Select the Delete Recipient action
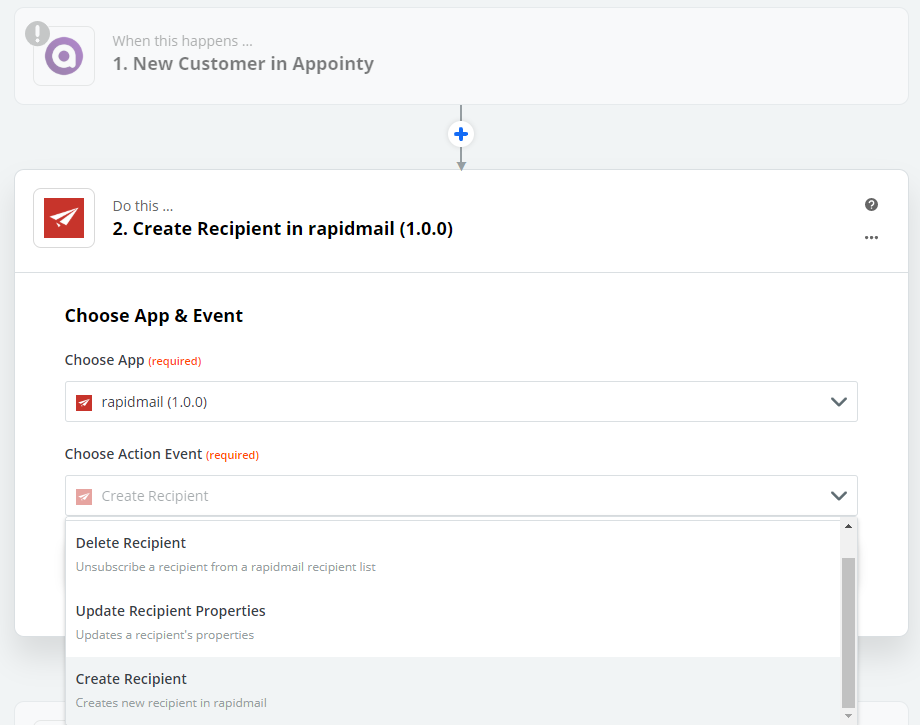 click(x=453, y=555)
